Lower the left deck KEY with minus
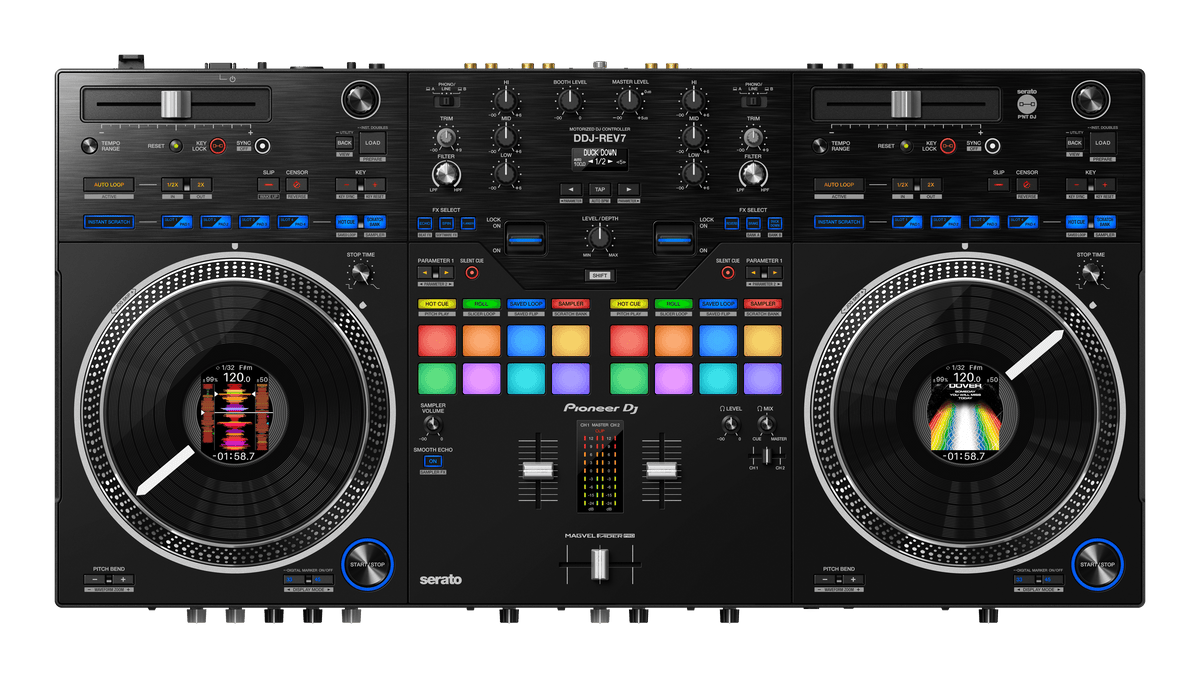The image size is (1200, 678). pyautogui.click(x=345, y=185)
